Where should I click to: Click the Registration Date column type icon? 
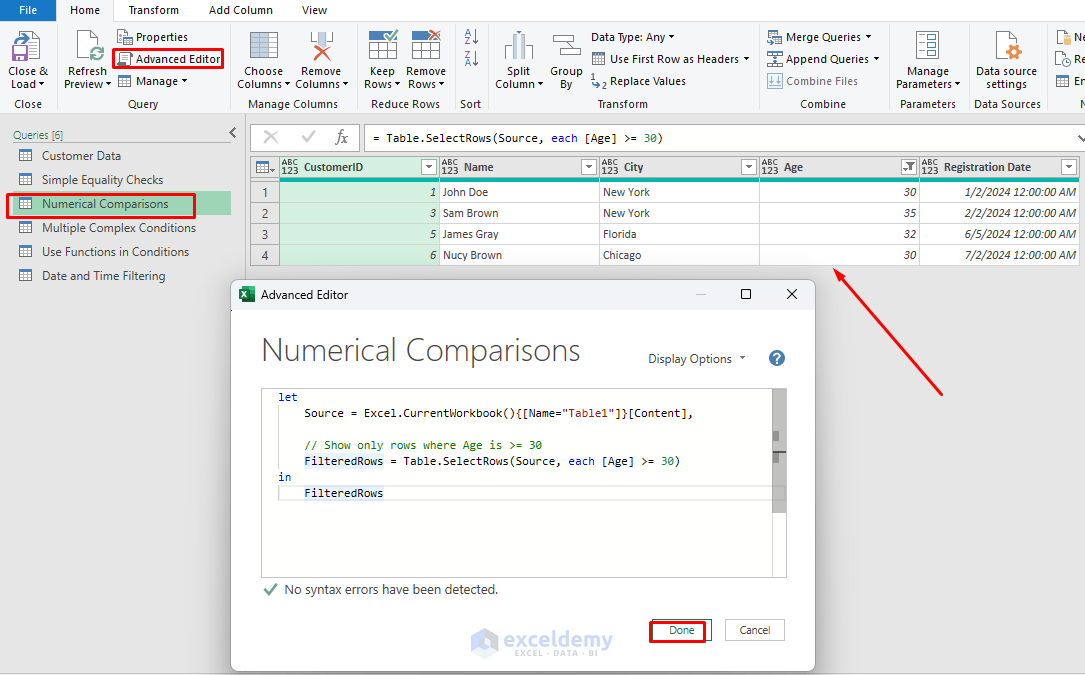[929, 167]
